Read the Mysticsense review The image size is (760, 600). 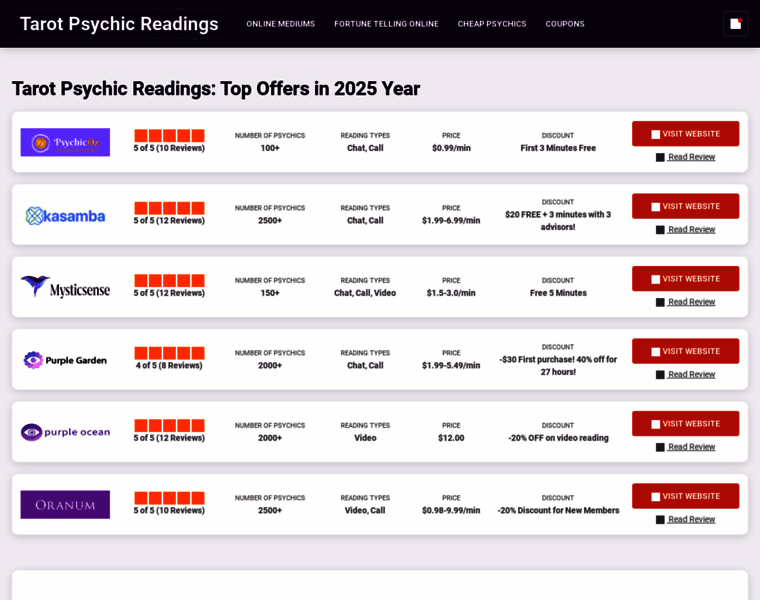(685, 302)
